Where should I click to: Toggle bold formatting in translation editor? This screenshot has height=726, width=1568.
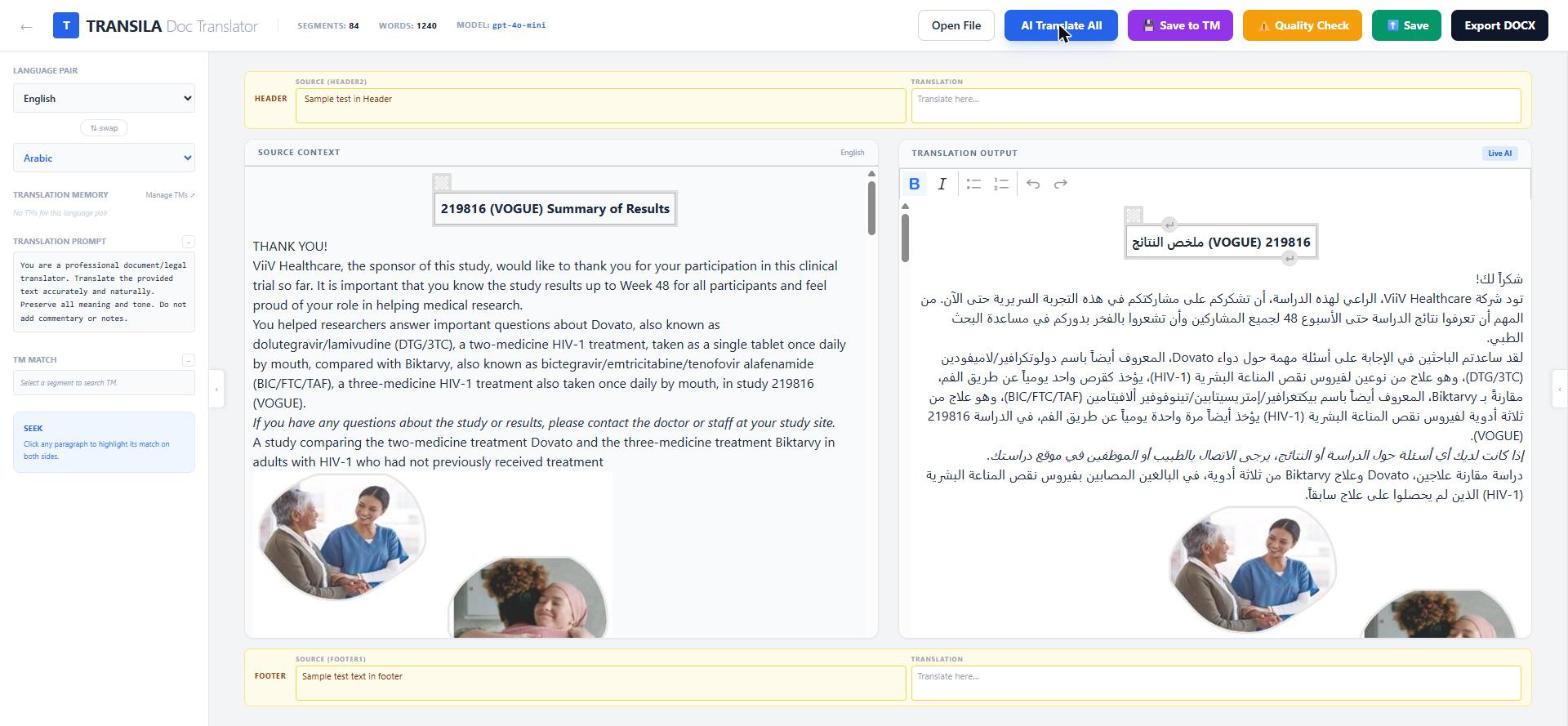pyautogui.click(x=914, y=184)
